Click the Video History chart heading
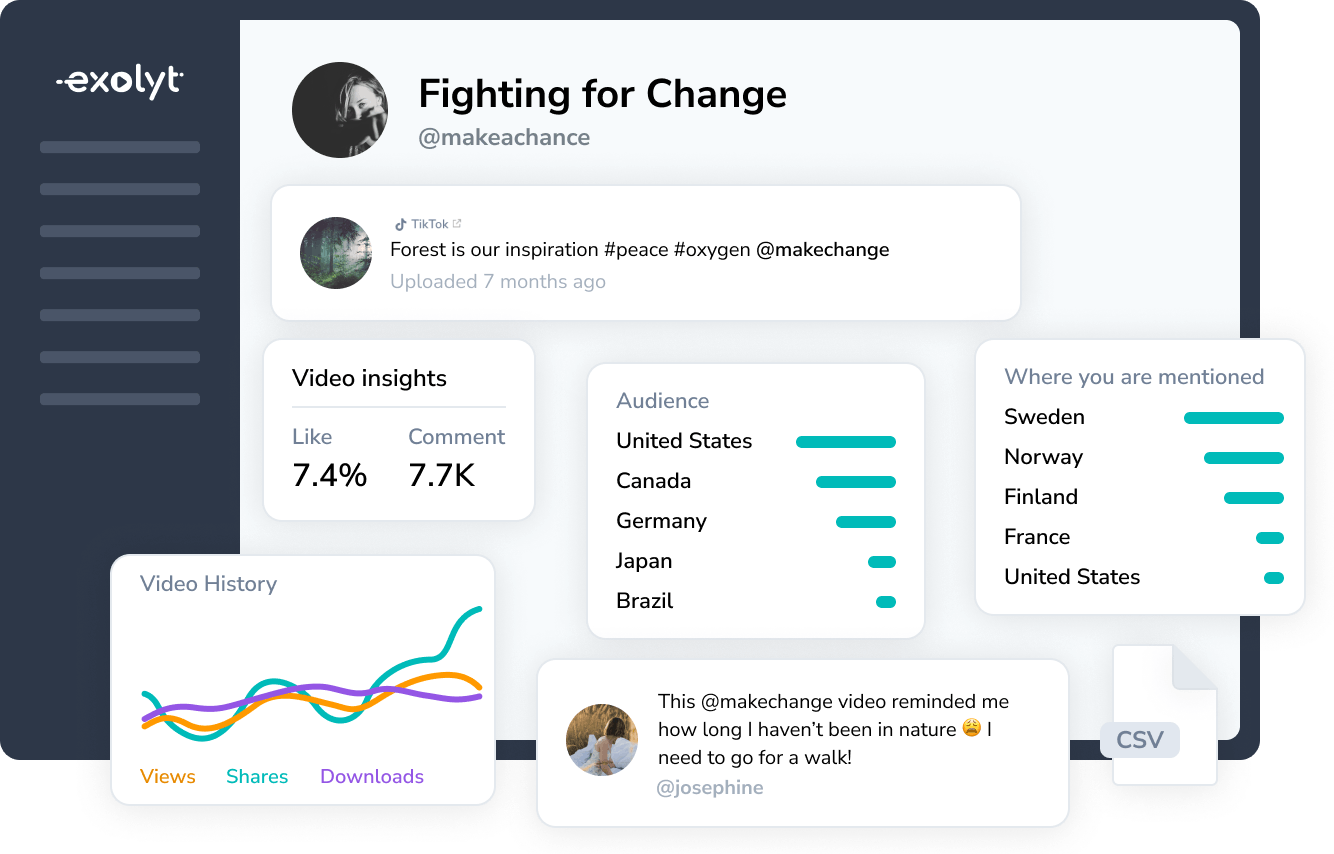Image resolution: width=1334 pixels, height=854 pixels. tap(208, 584)
